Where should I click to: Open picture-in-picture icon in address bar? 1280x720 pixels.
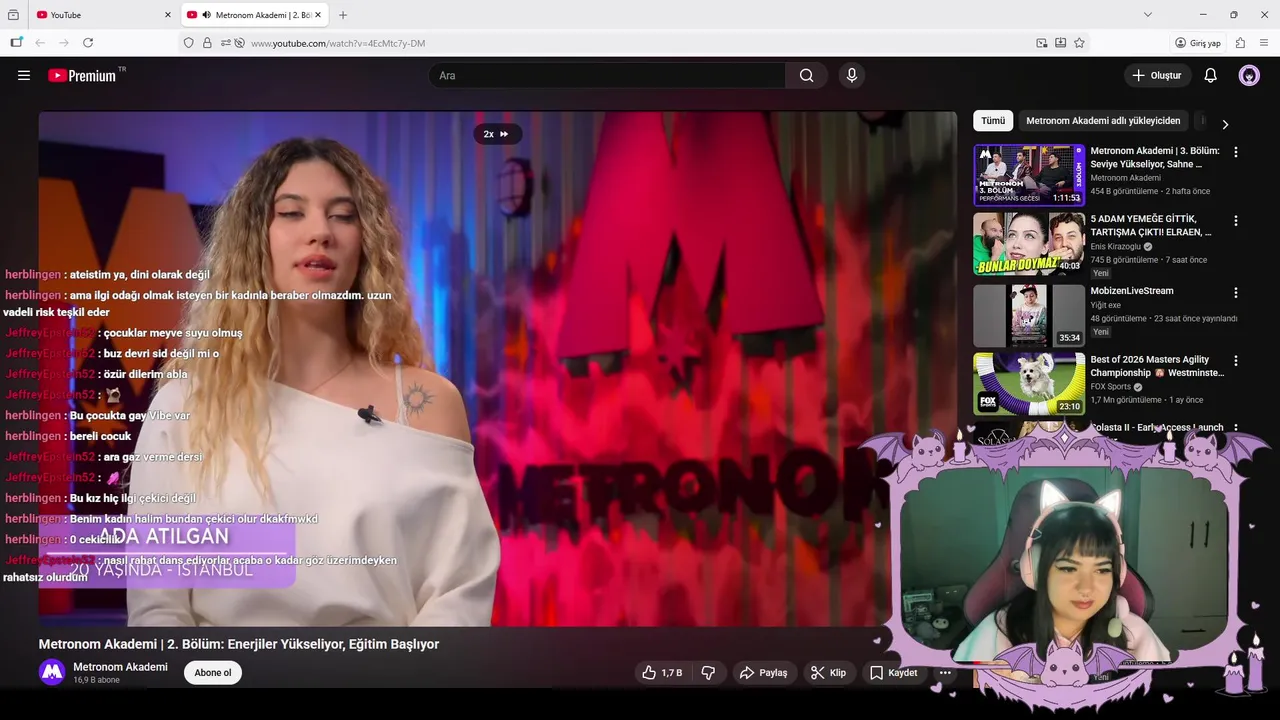pyautogui.click(x=1042, y=43)
